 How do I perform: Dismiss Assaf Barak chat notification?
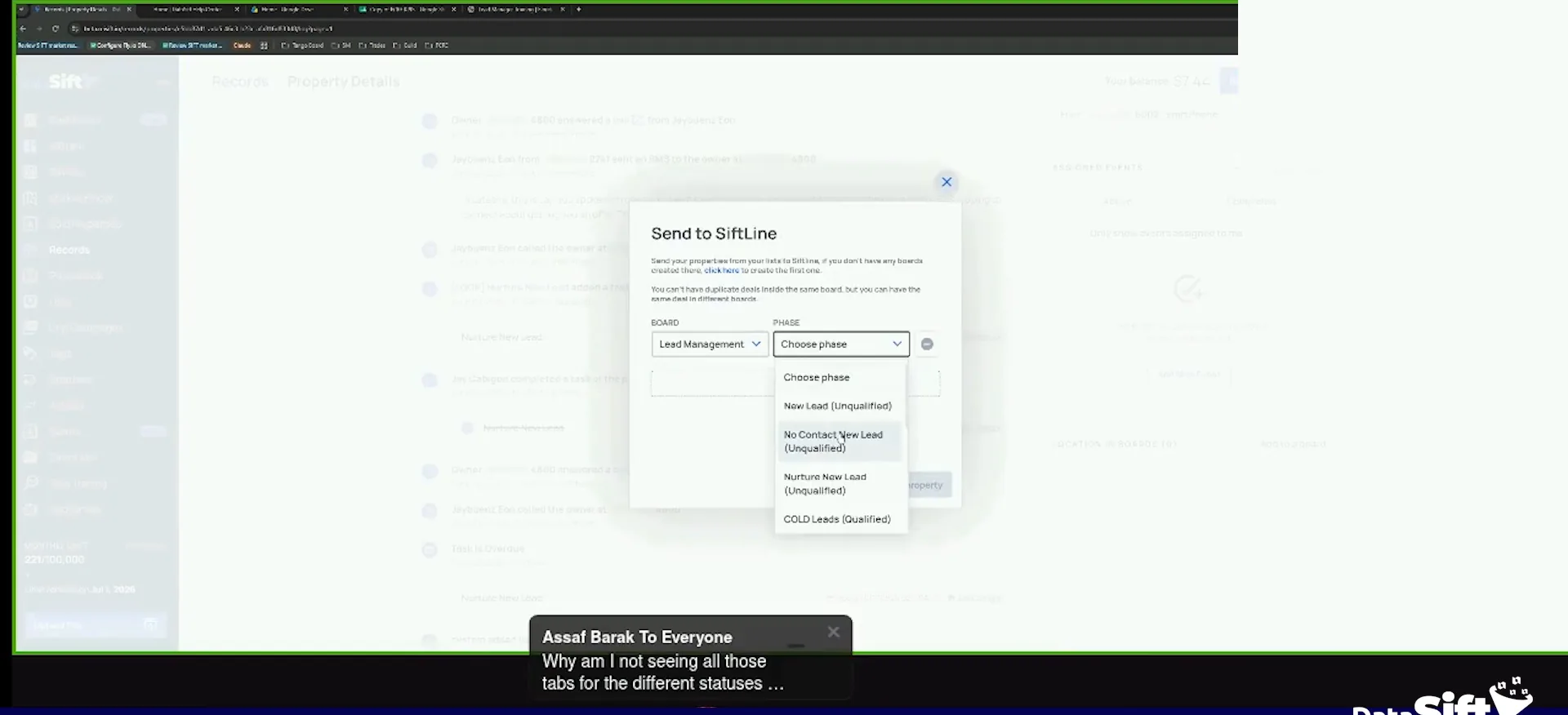coord(833,632)
